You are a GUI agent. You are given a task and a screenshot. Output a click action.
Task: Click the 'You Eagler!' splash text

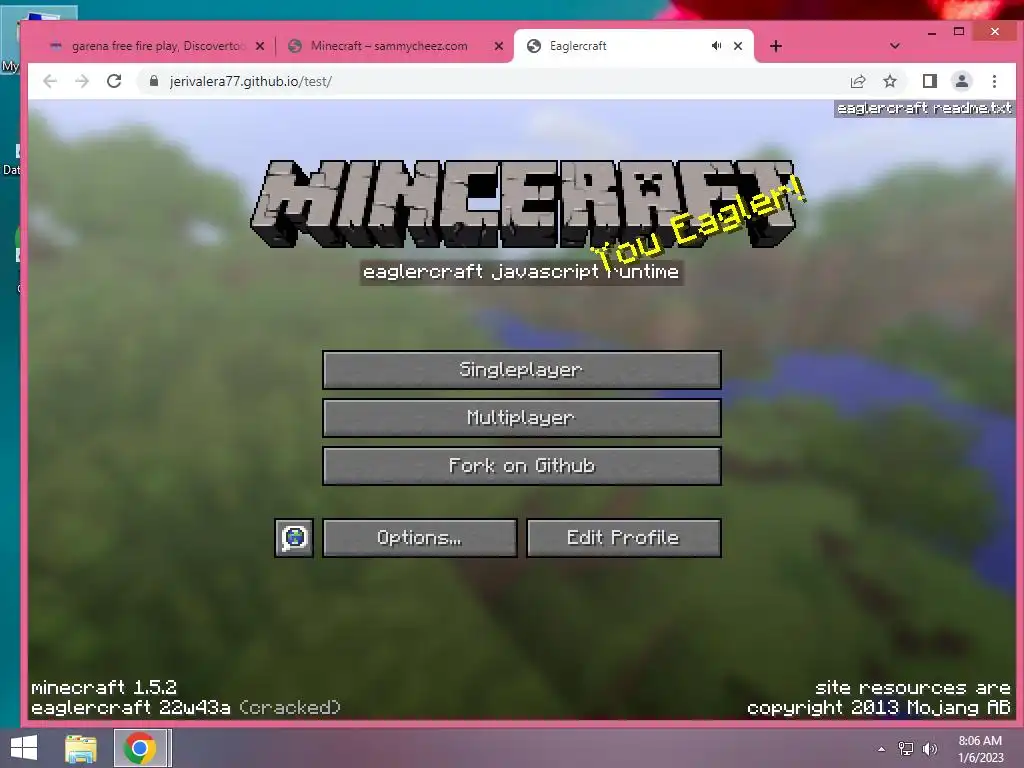[699, 224]
